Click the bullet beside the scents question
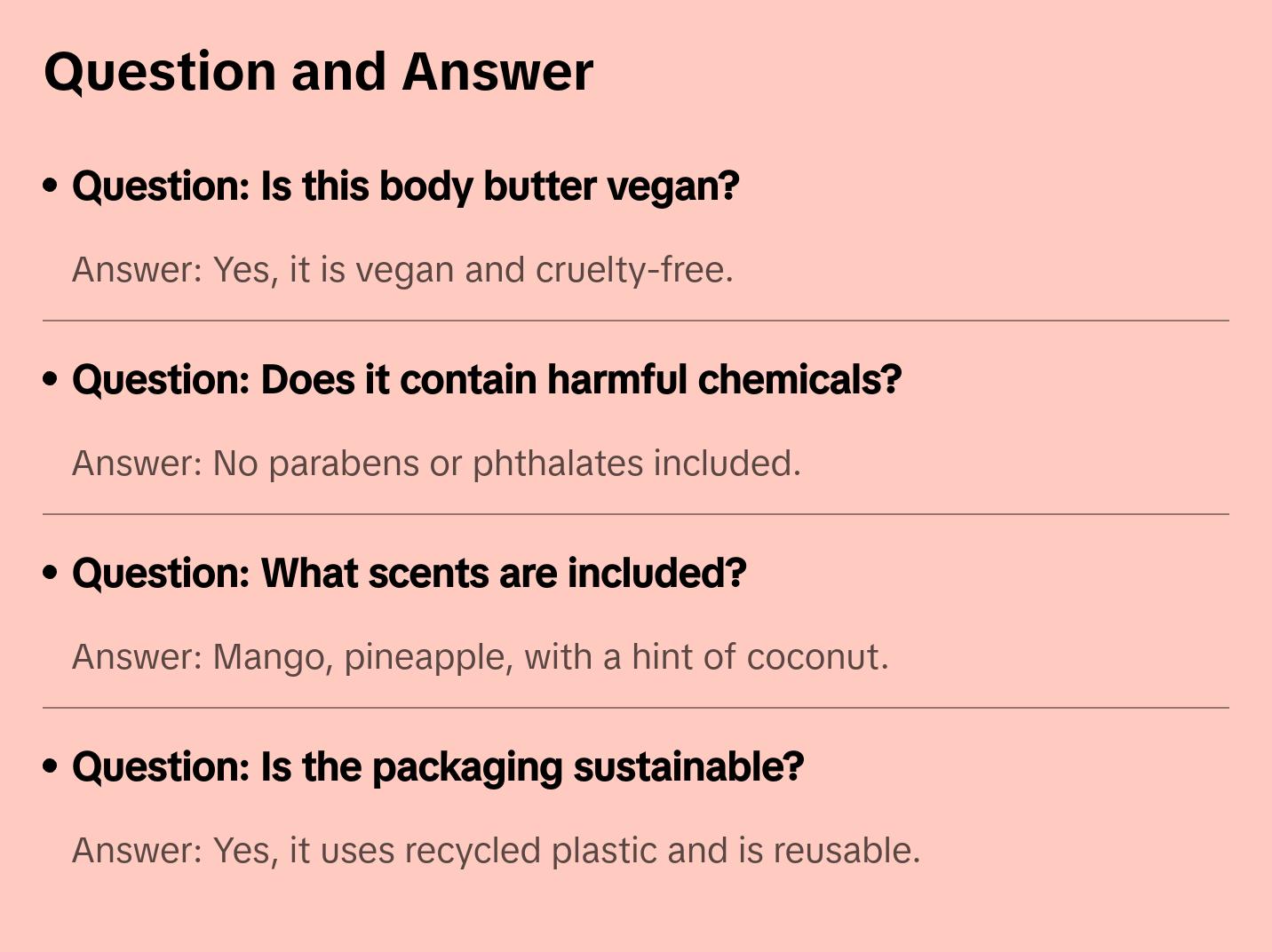Viewport: 1272px width, 952px height. 51,574
